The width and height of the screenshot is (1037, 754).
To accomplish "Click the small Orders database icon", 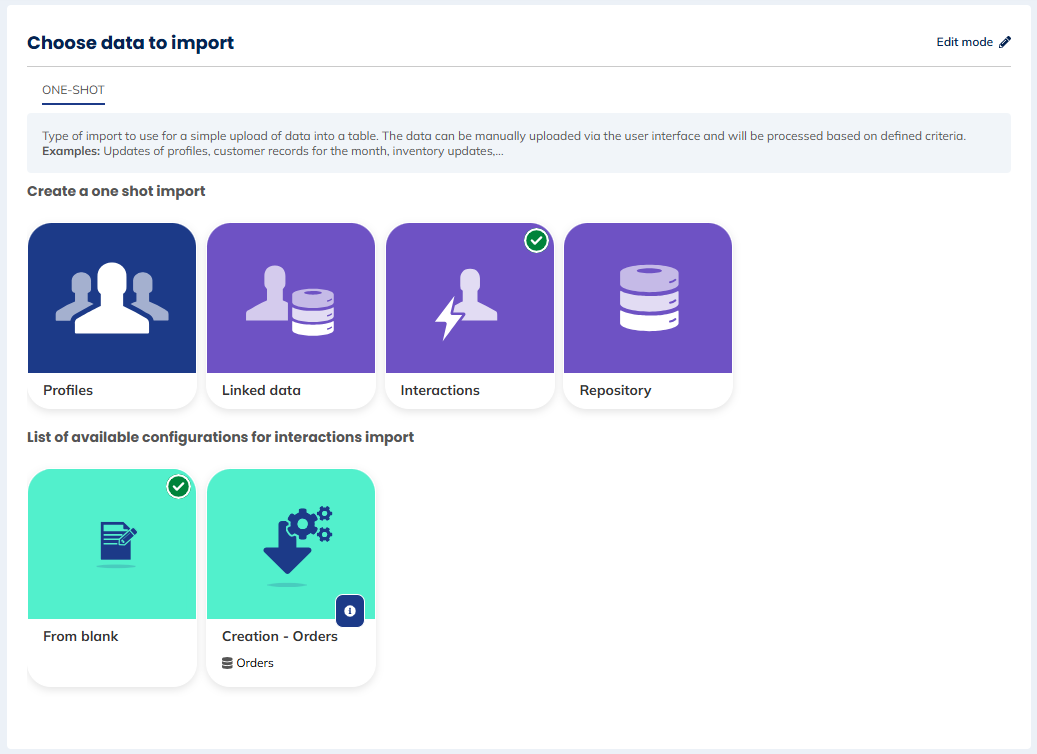I will pyautogui.click(x=228, y=663).
